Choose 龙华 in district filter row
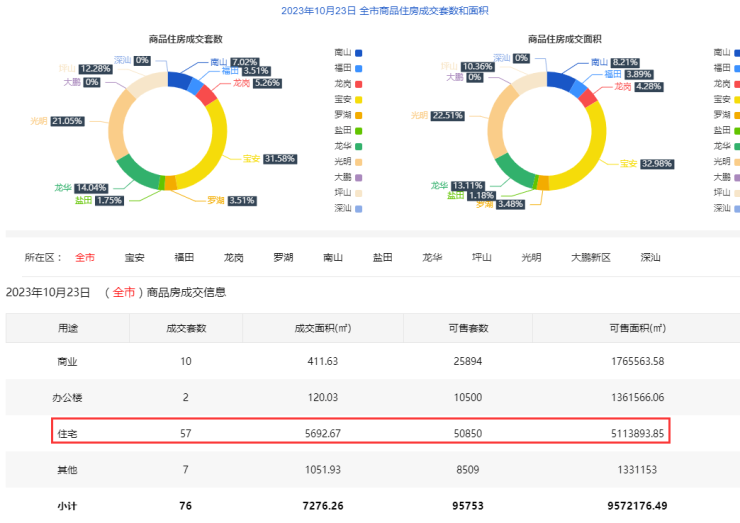The width and height of the screenshot is (740, 523). tap(432, 257)
